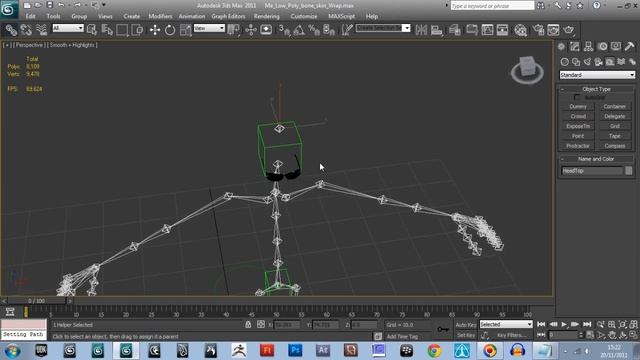
Task: Click the time slider showing 0 / 100
Action: (37, 301)
